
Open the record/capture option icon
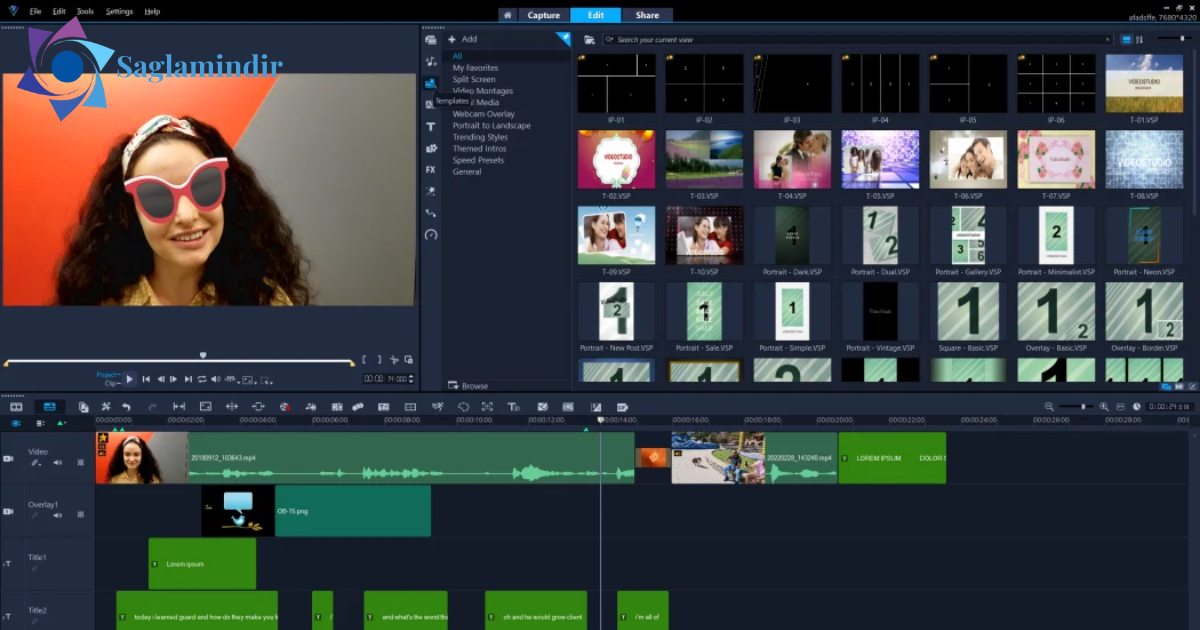pos(283,406)
